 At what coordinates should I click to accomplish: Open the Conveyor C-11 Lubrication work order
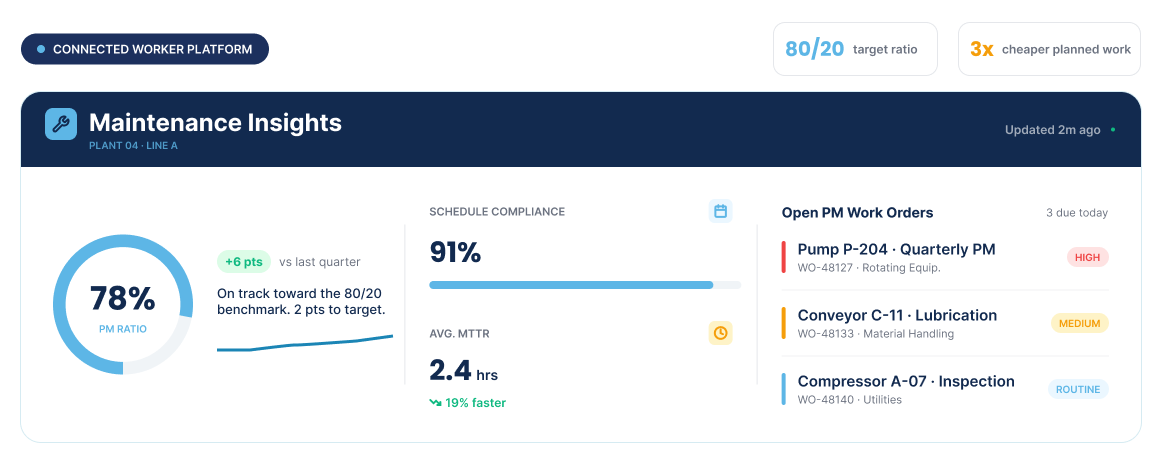[x=945, y=323]
